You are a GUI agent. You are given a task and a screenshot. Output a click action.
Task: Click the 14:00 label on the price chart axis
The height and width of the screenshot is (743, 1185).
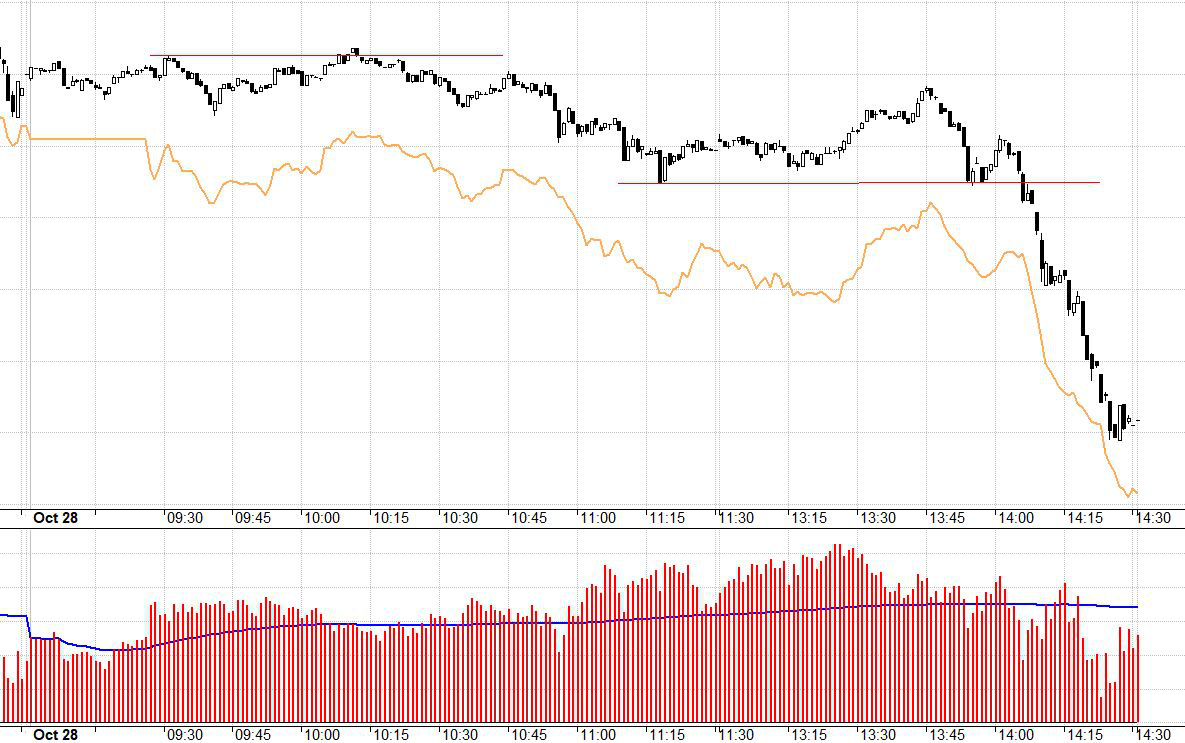[1016, 518]
